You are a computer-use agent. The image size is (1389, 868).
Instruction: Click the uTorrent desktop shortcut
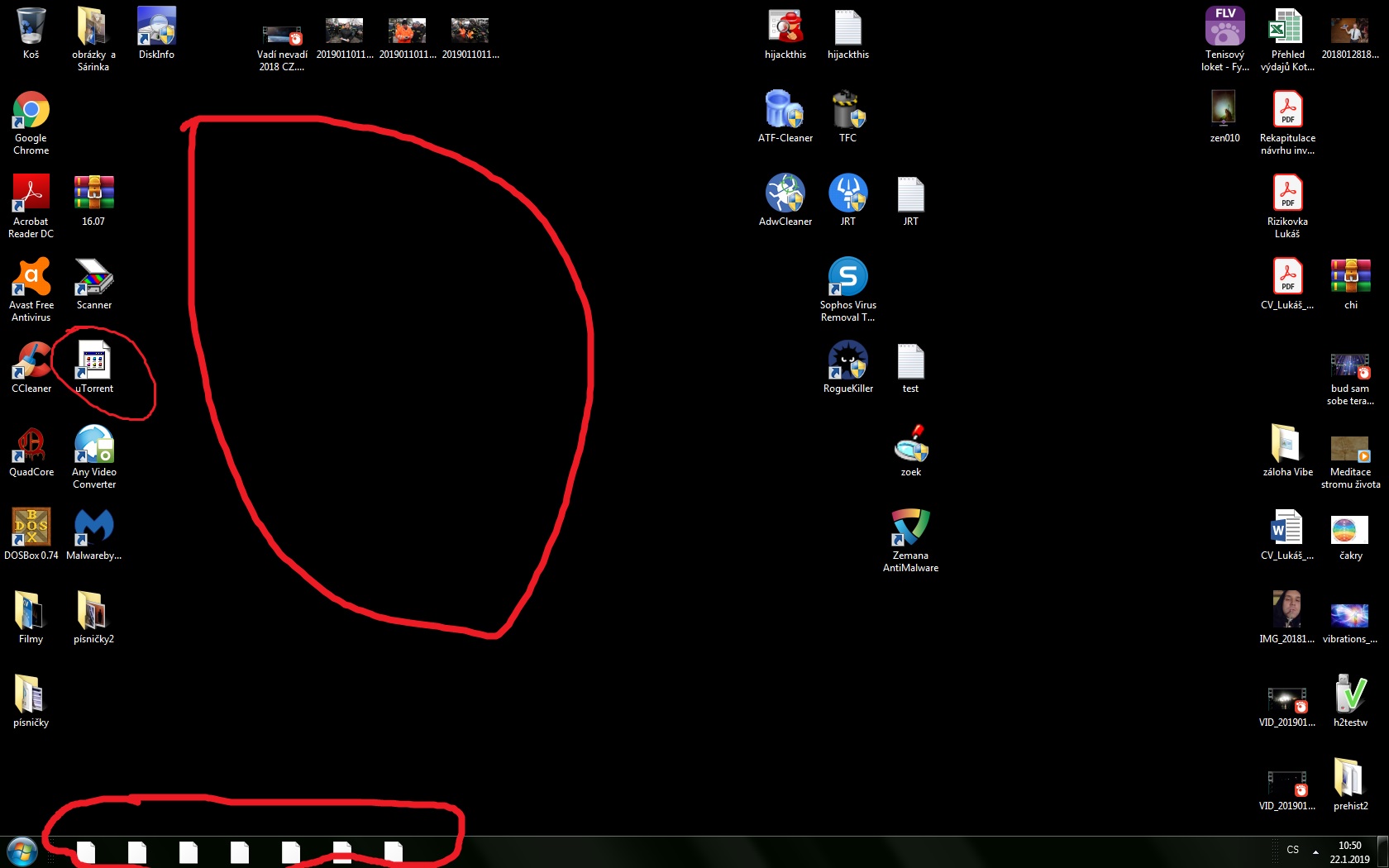94,362
